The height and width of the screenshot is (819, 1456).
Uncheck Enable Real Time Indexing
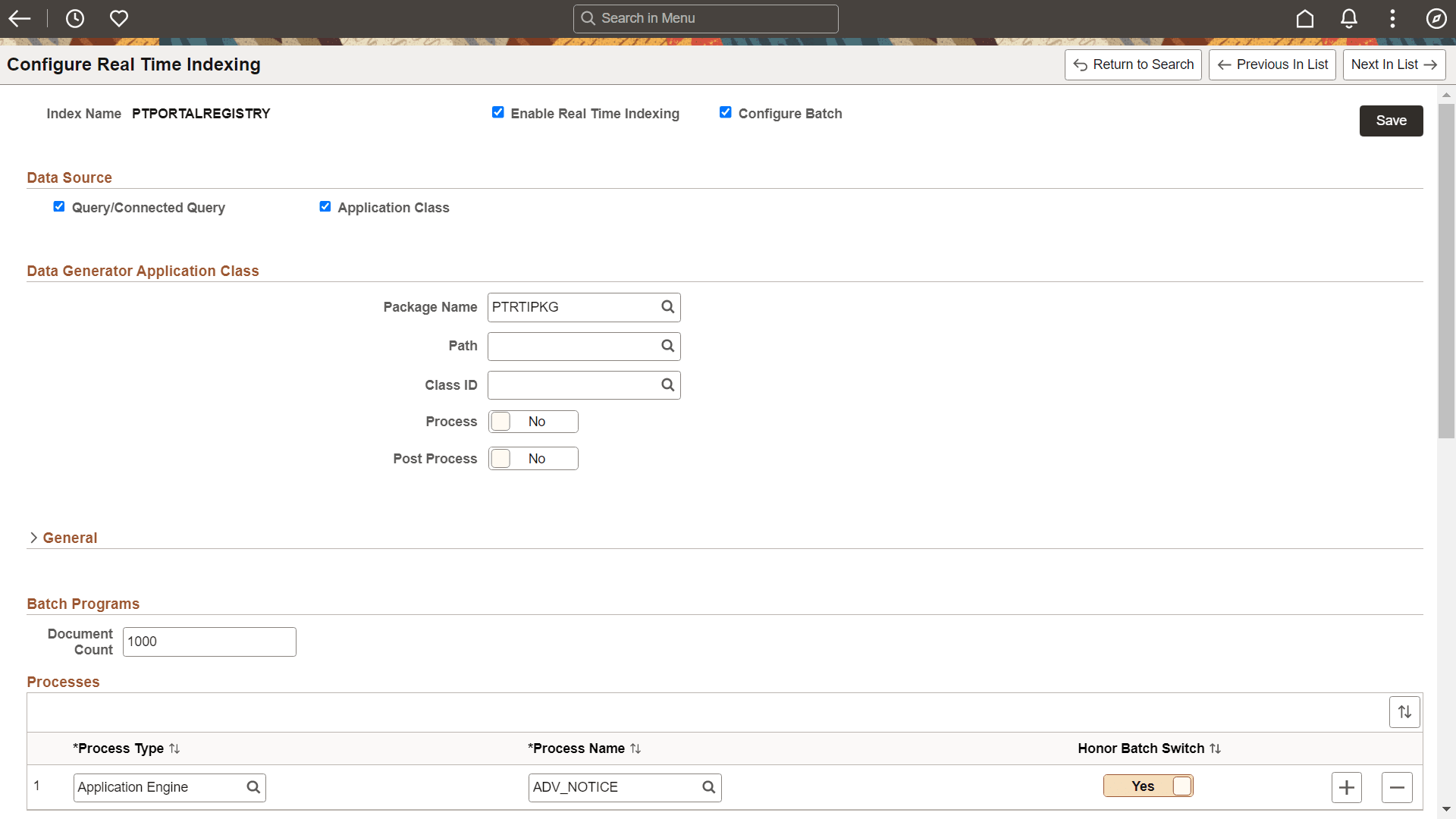coord(498,111)
